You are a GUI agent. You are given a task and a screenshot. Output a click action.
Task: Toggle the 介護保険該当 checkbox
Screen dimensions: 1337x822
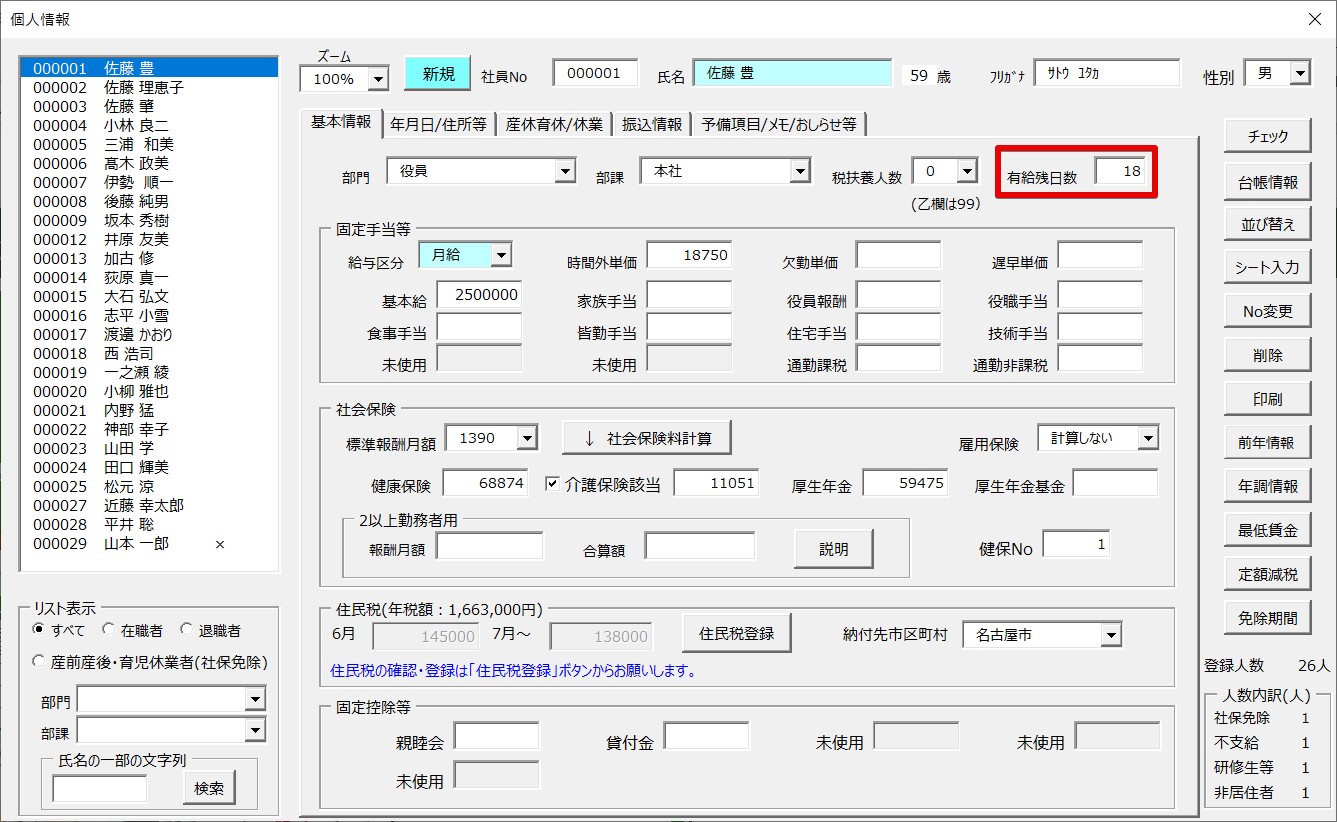(552, 484)
